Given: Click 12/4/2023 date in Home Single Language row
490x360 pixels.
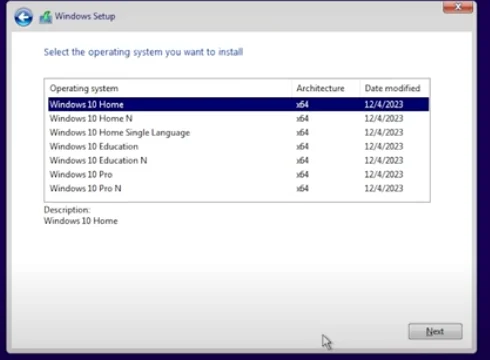Looking at the screenshot, I should point(384,132).
